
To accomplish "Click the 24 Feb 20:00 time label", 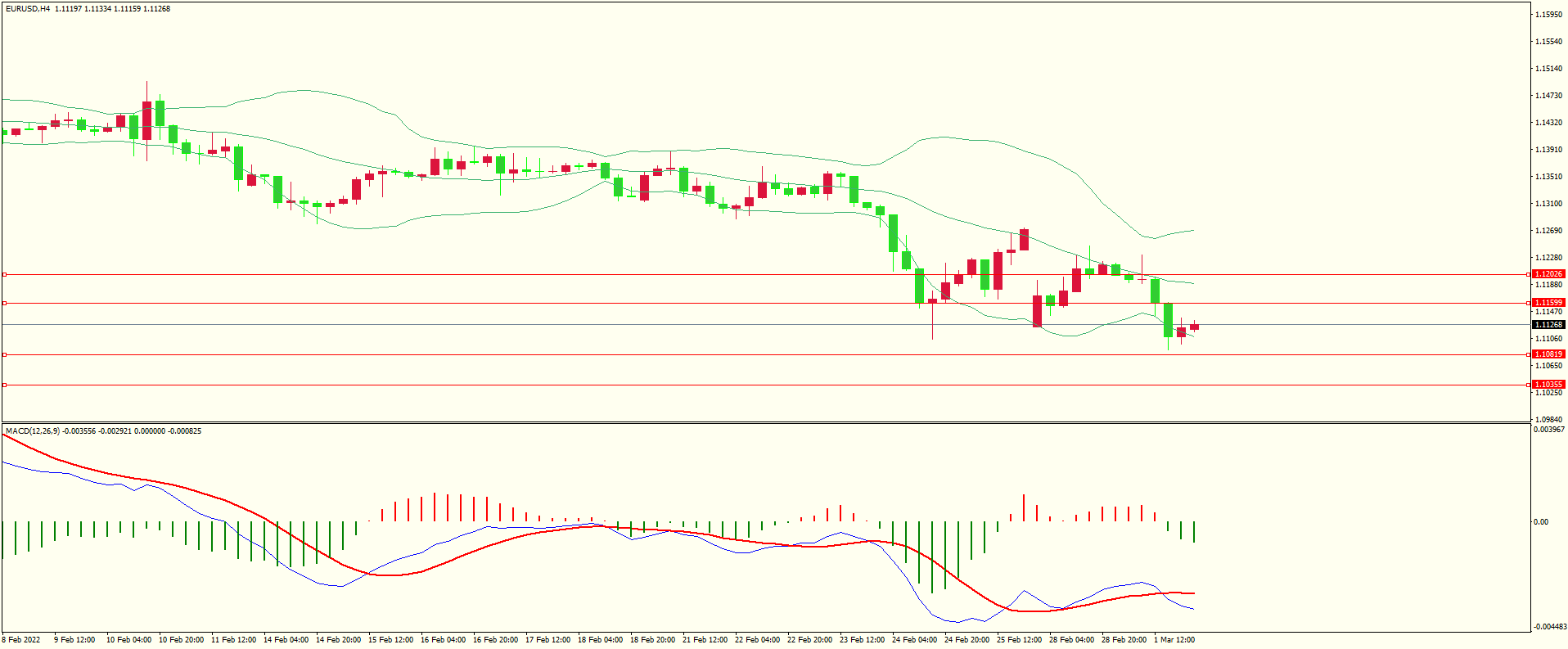I will pos(966,640).
